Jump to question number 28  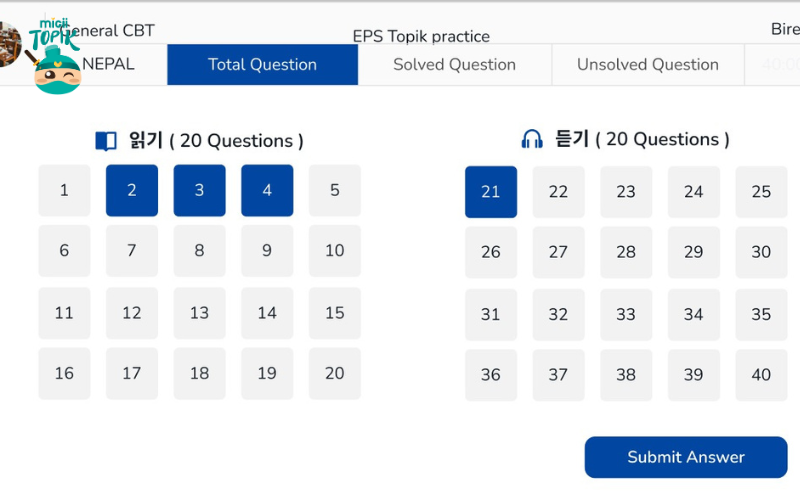click(626, 253)
